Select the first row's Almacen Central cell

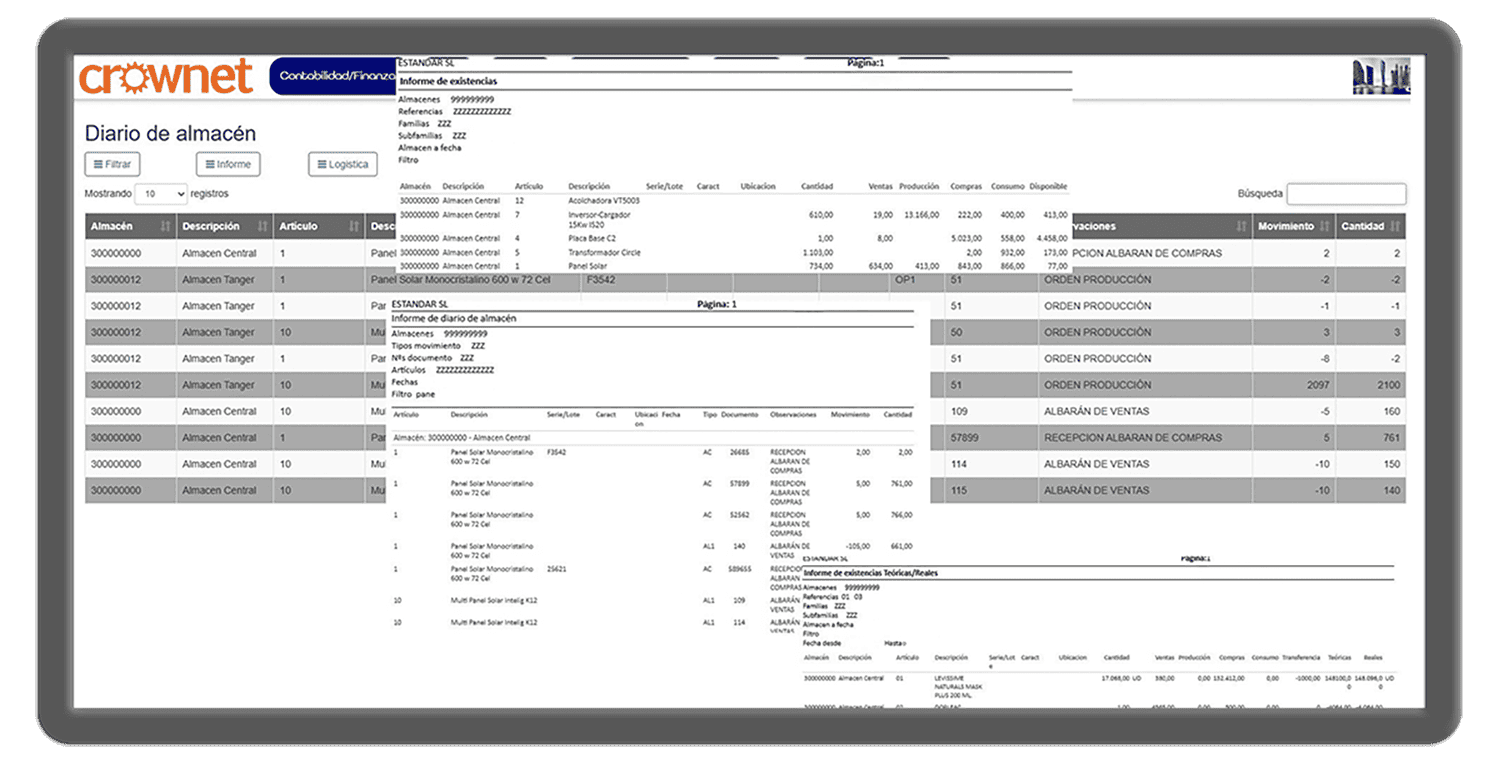pos(219,253)
